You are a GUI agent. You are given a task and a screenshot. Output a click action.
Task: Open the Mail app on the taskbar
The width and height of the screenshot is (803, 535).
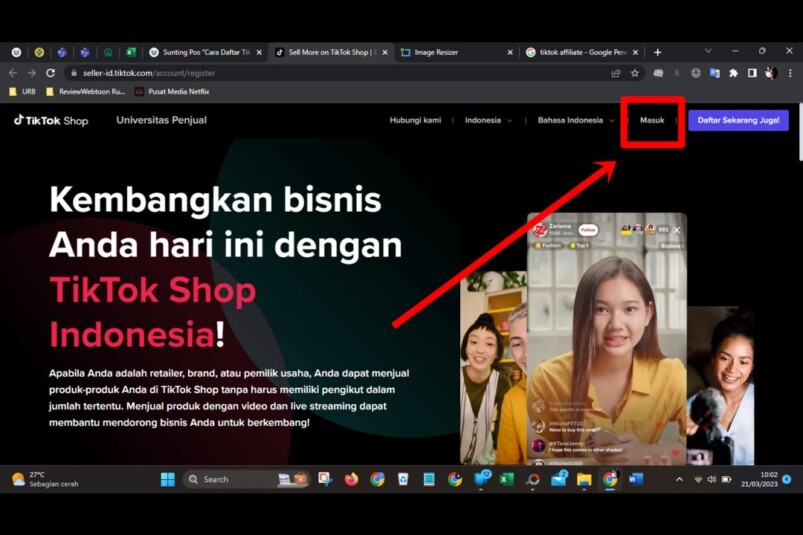[x=558, y=479]
